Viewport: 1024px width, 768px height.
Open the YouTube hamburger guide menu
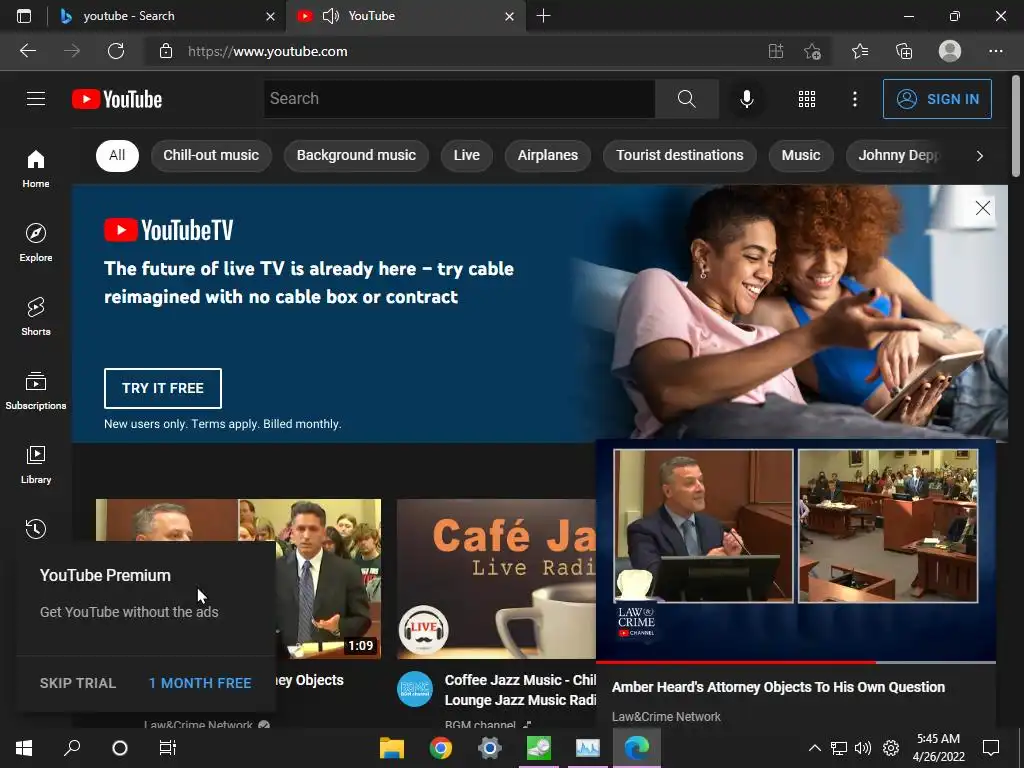(x=36, y=99)
